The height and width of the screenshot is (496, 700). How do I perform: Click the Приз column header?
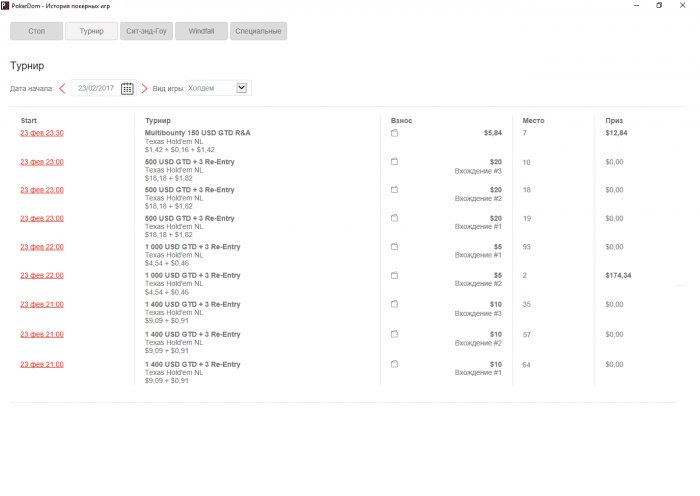tap(614, 121)
